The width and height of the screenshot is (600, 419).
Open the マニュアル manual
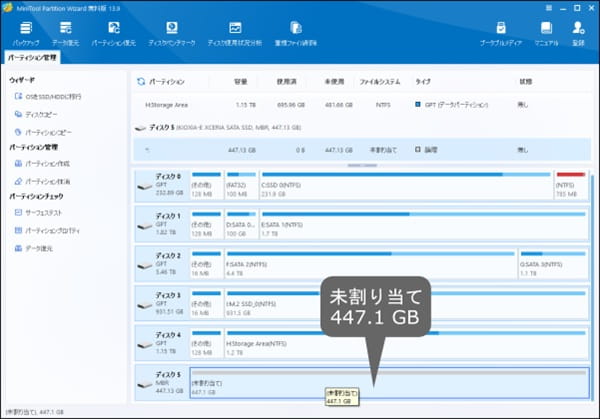pyautogui.click(x=546, y=34)
